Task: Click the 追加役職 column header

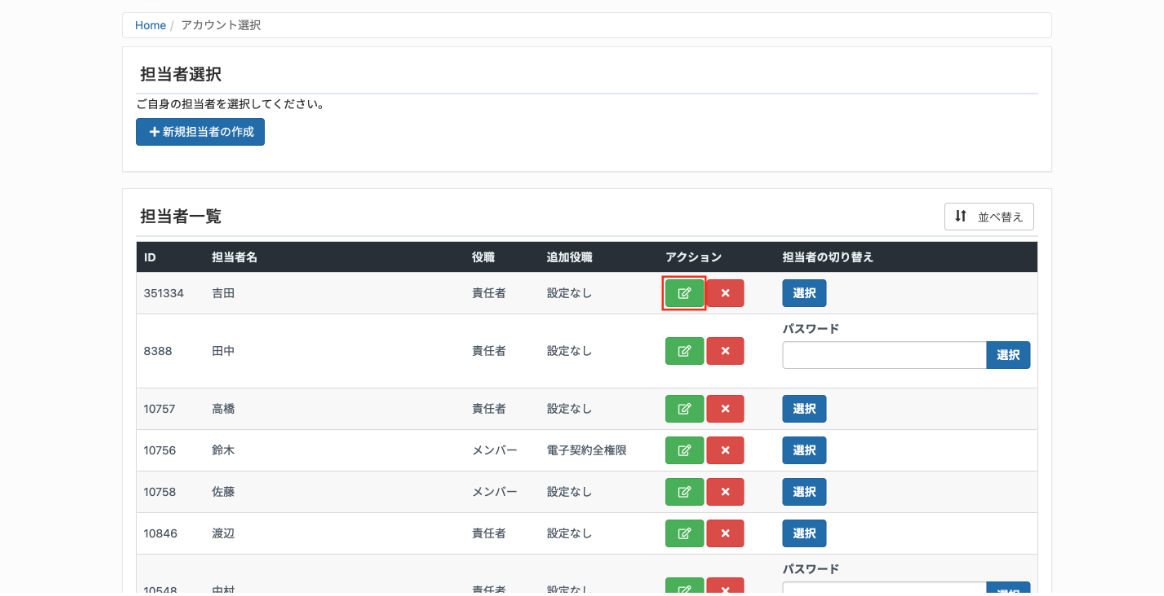Action: (569, 258)
